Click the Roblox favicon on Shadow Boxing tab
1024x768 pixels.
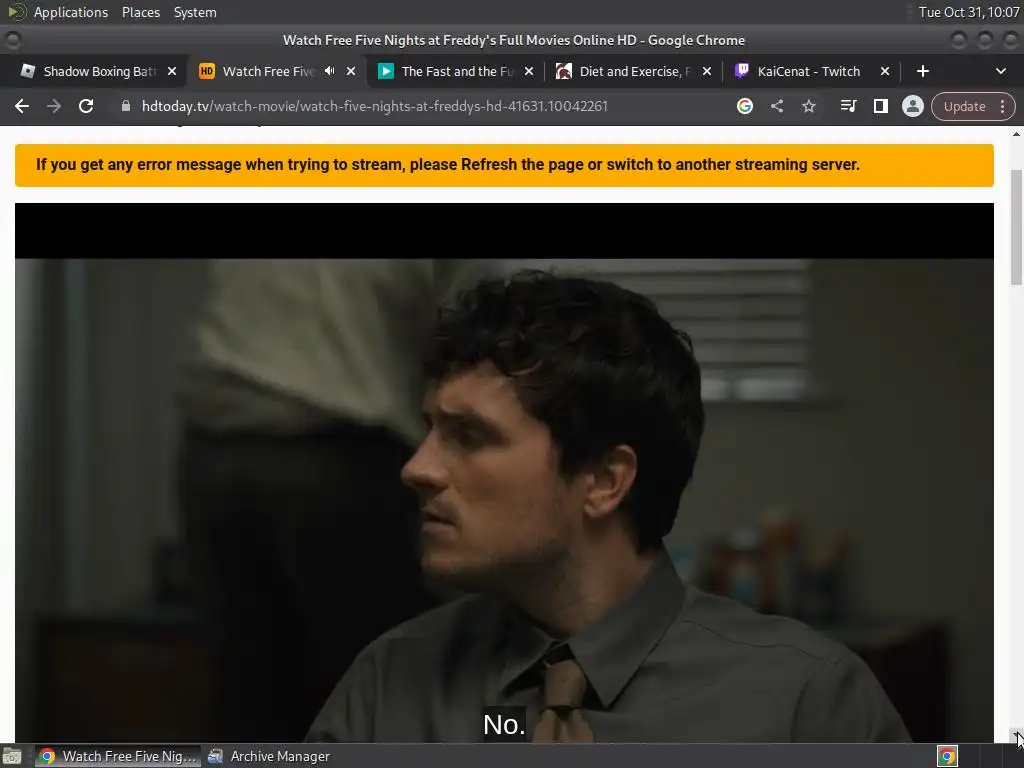coord(27,71)
